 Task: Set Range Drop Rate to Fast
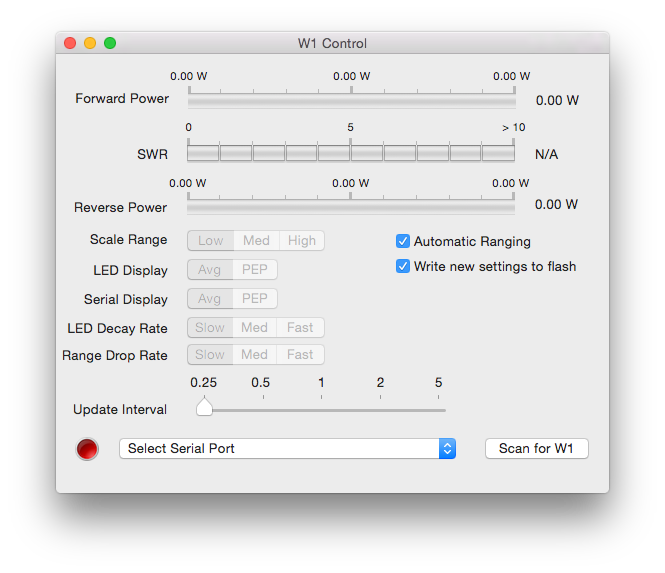(x=300, y=354)
